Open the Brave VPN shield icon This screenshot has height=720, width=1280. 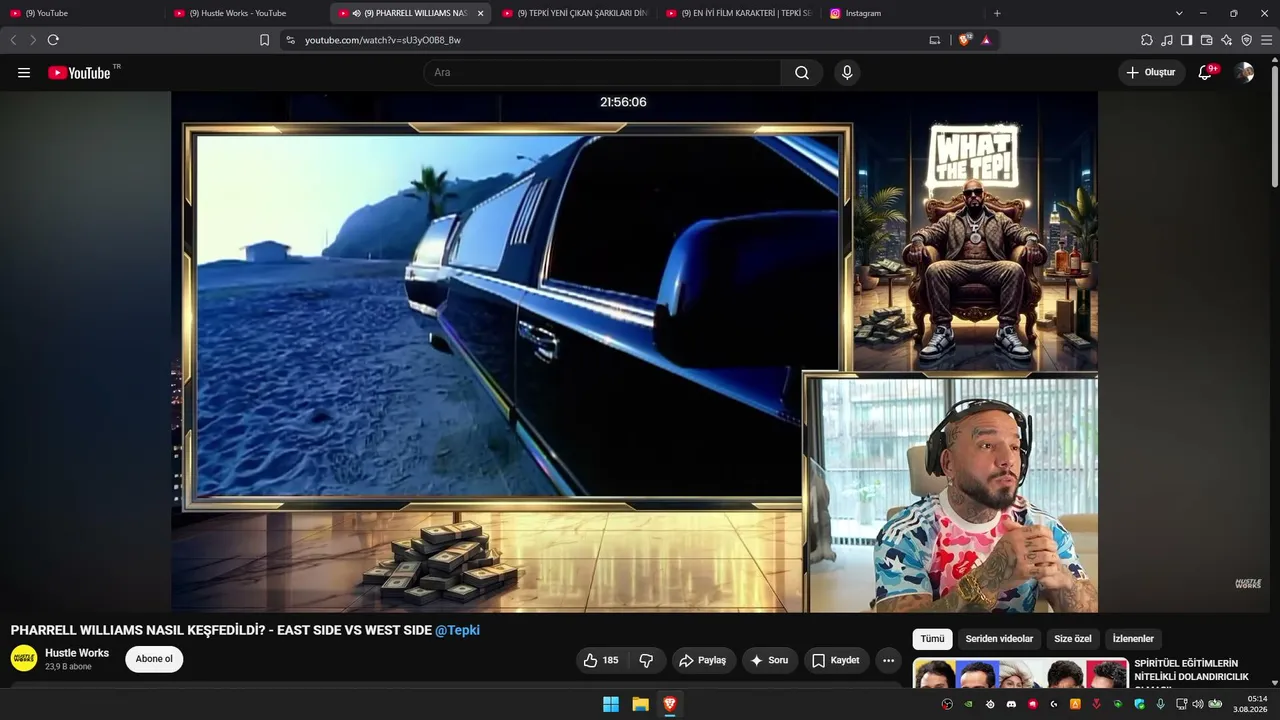[1246, 40]
